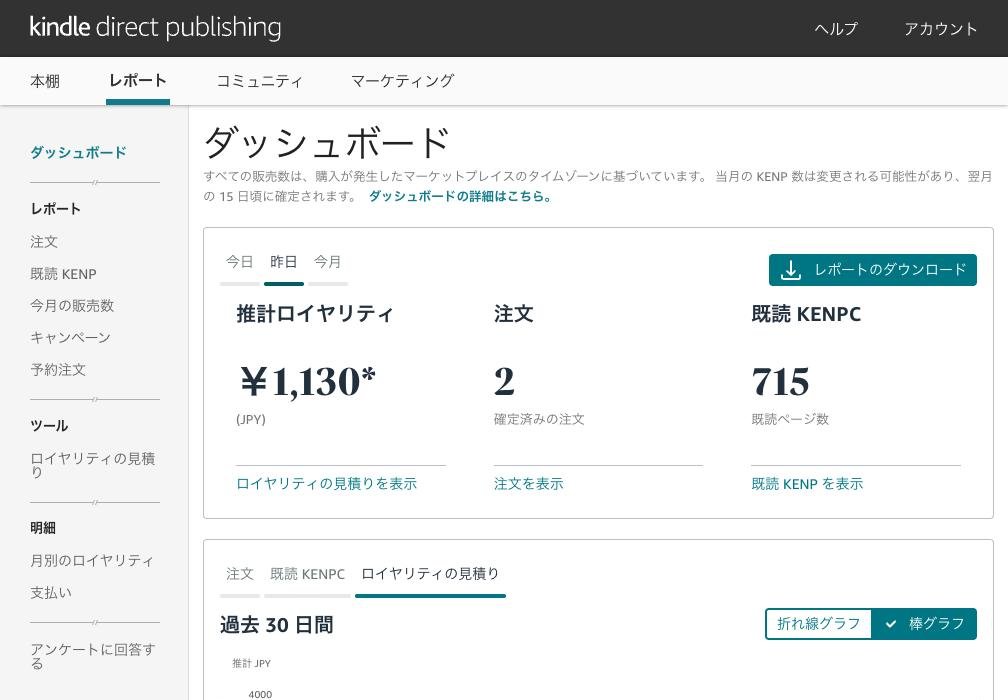Viewport: 1008px width, 700px height.
Task: Click ダッシュボードの詳細はこちら link
Action: click(x=460, y=196)
